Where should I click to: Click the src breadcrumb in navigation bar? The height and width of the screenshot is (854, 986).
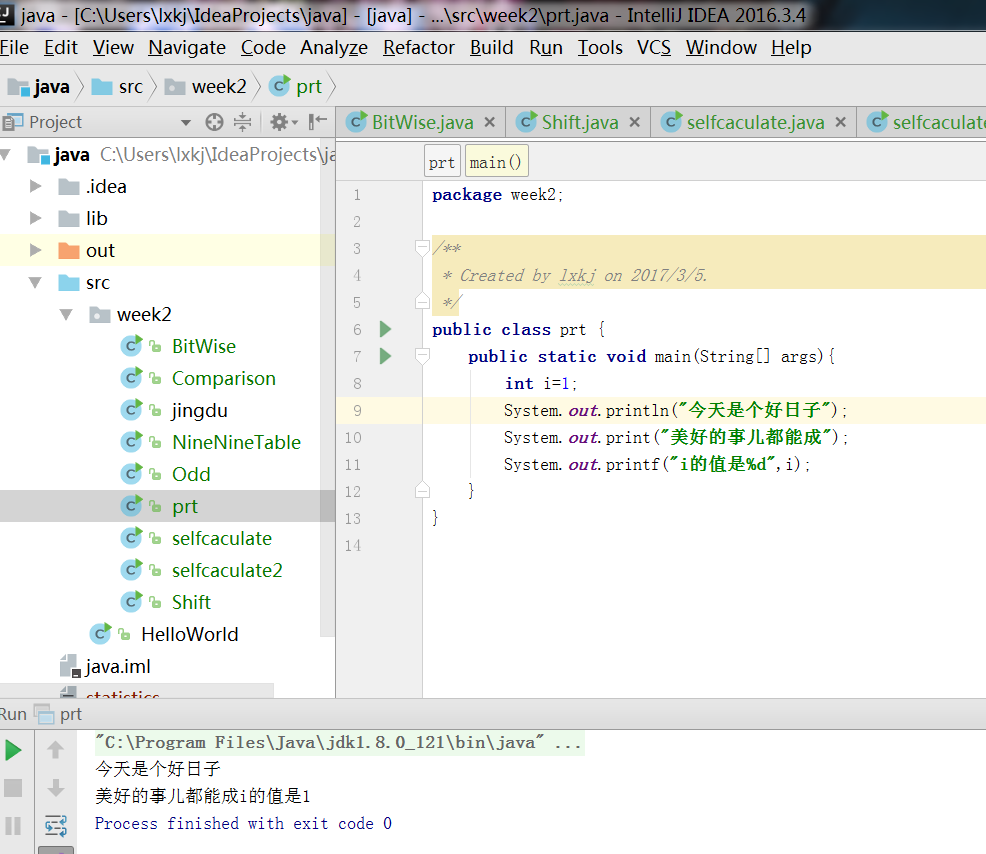coord(118,86)
